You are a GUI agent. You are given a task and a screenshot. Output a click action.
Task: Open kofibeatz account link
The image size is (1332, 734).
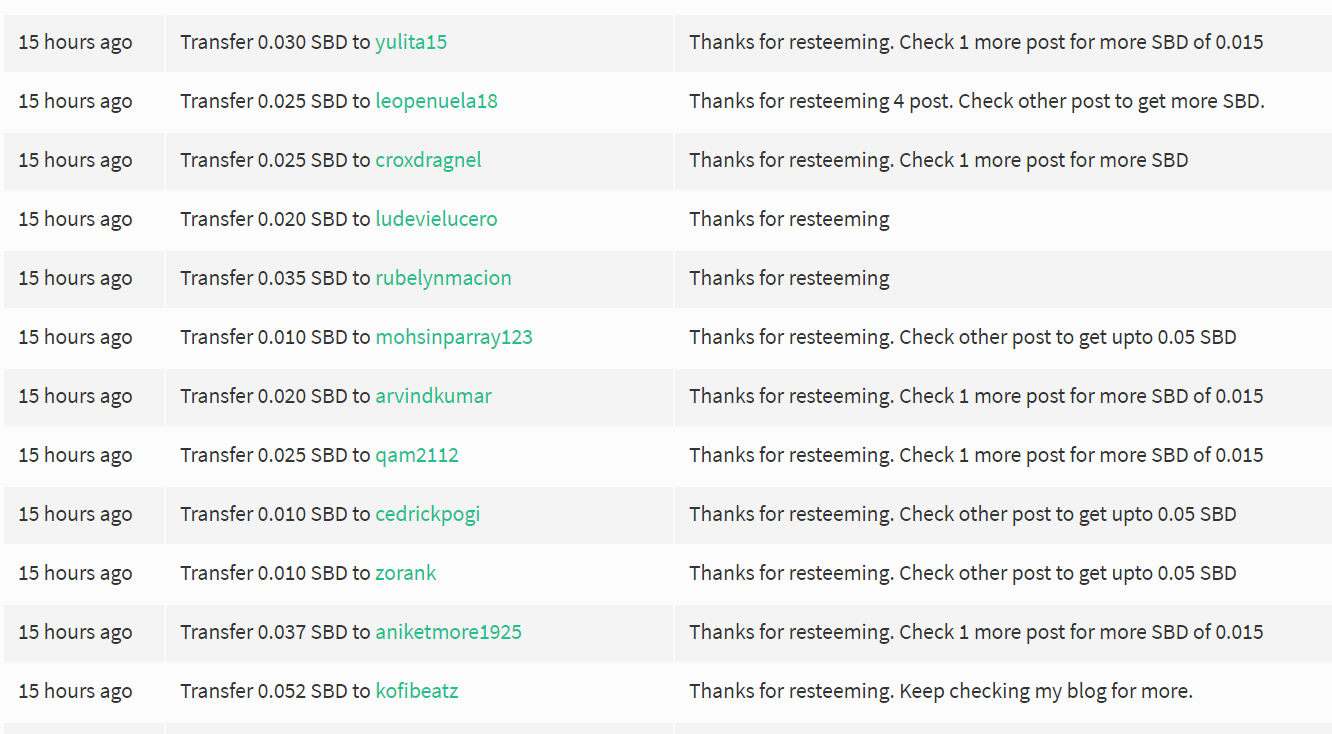pyautogui.click(x=416, y=691)
